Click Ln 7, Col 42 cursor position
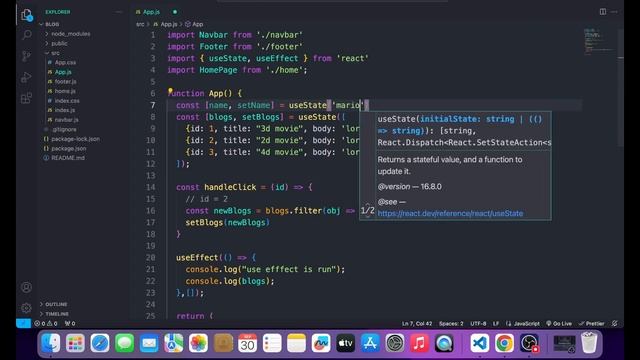 (417, 323)
